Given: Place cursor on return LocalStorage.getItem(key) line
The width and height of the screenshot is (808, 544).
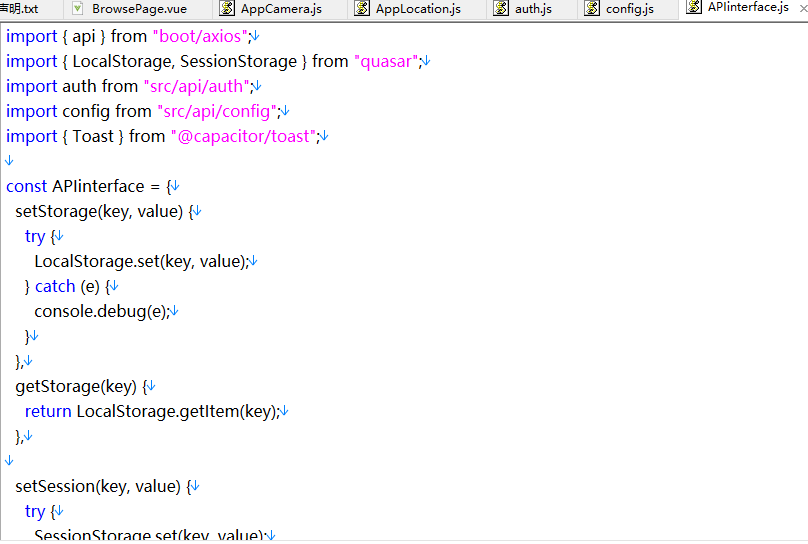Looking at the screenshot, I should (x=152, y=412).
